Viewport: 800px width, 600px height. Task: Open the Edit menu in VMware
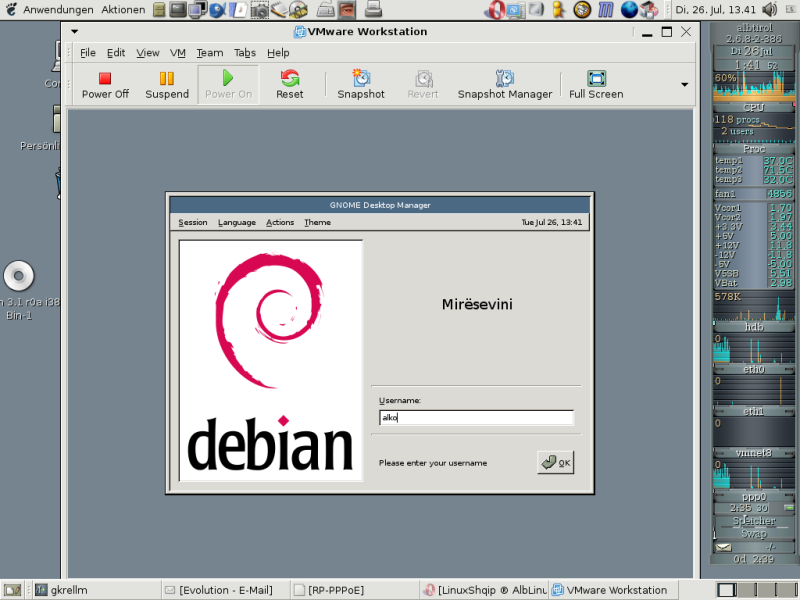point(116,53)
